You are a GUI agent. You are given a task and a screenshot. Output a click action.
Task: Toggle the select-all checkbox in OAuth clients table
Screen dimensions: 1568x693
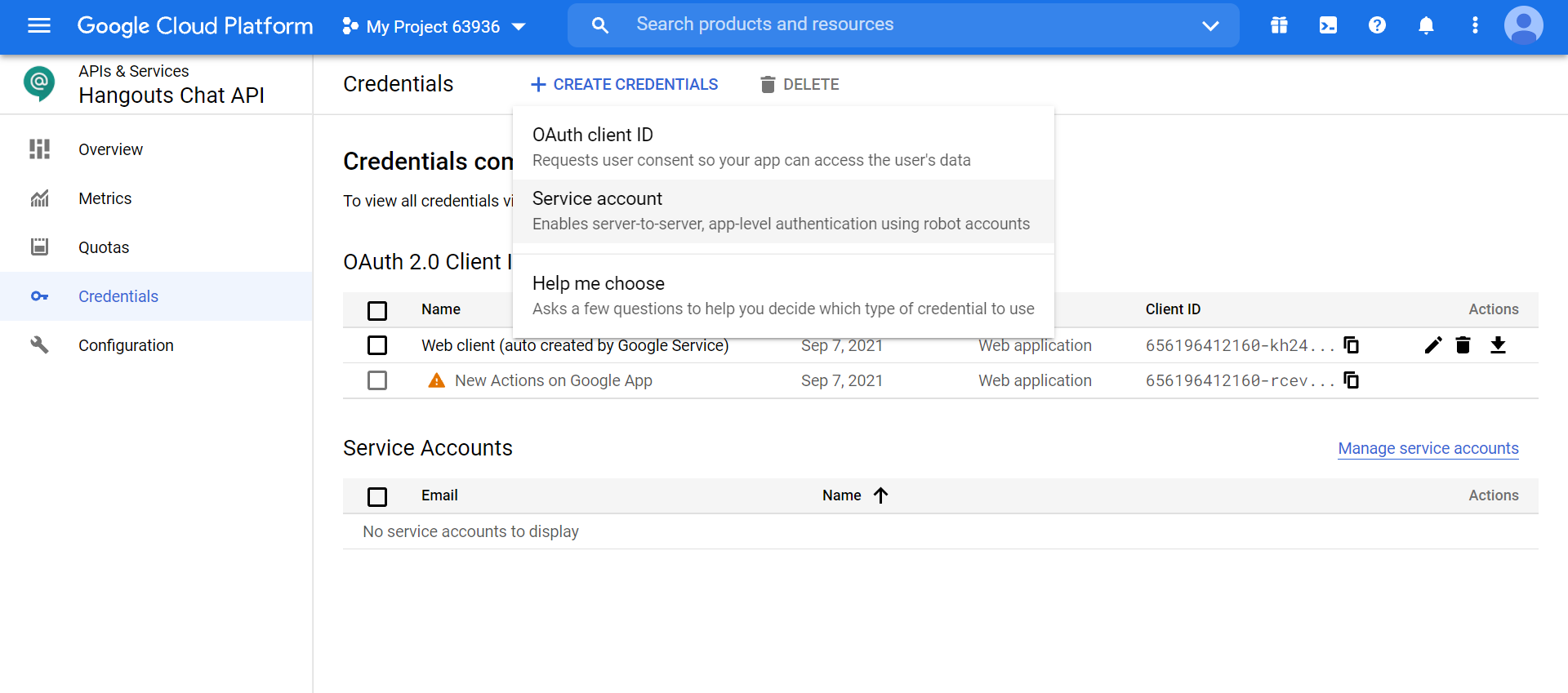coord(377,310)
